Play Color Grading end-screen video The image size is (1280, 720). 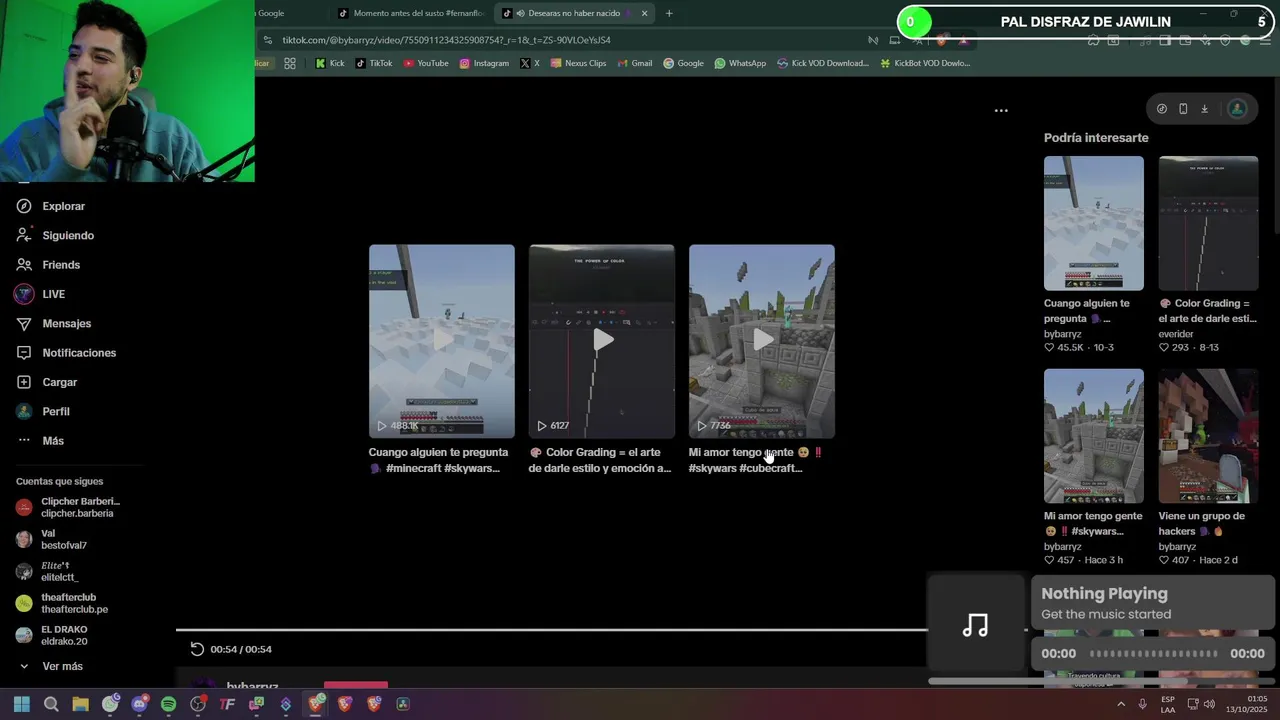pyautogui.click(x=601, y=341)
